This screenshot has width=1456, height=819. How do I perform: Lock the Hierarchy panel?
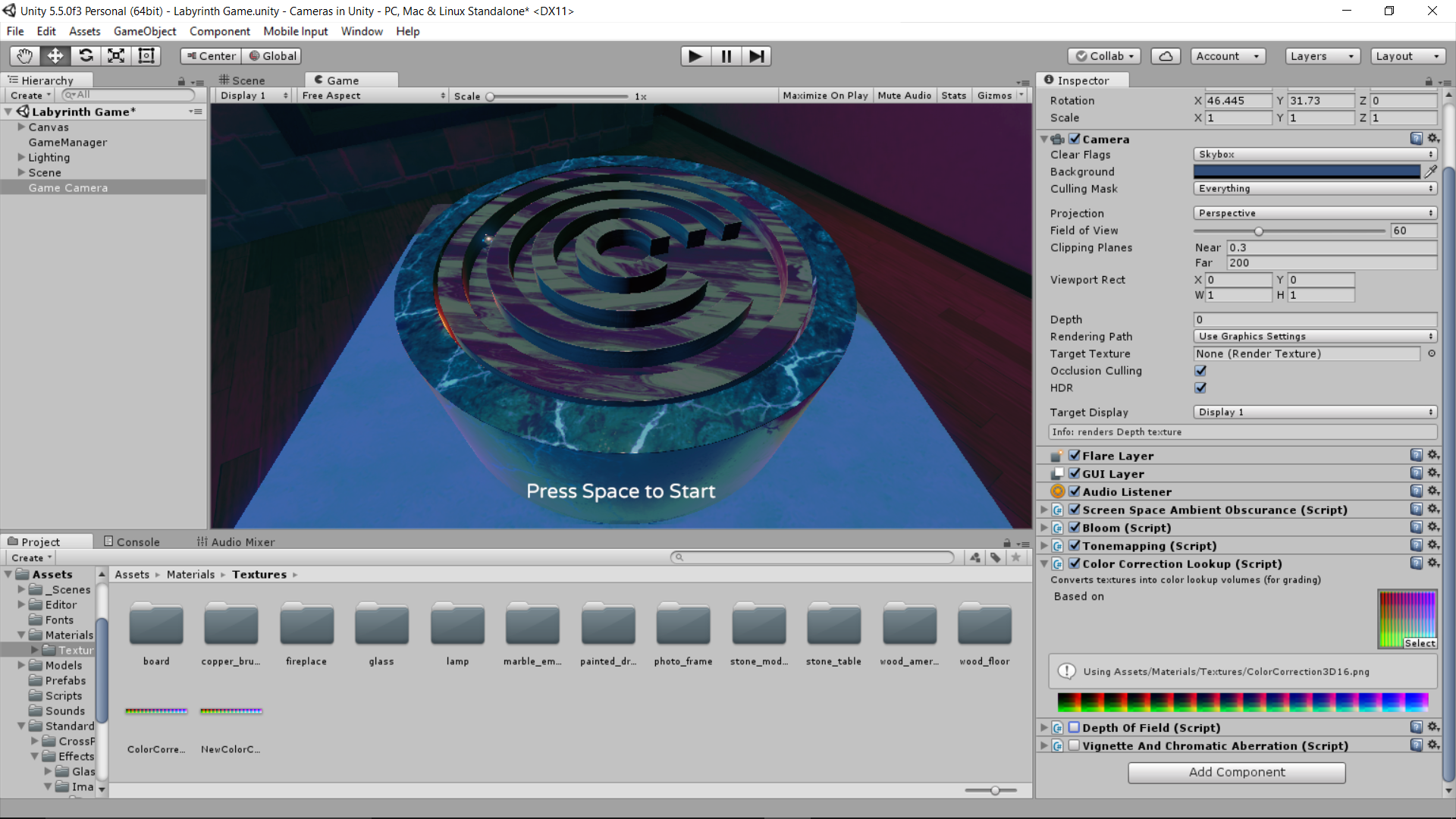(181, 81)
